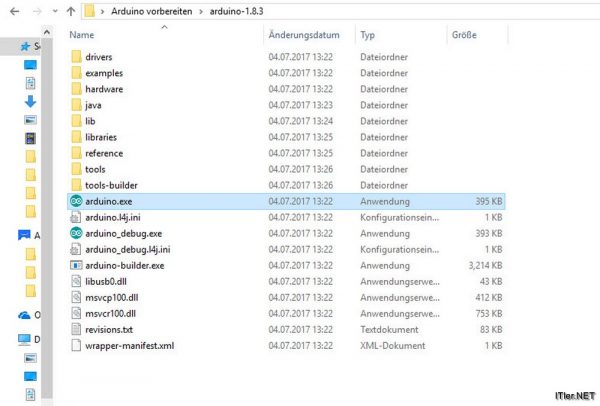Select the file name arduino.l4j.ini

[x=113, y=217]
